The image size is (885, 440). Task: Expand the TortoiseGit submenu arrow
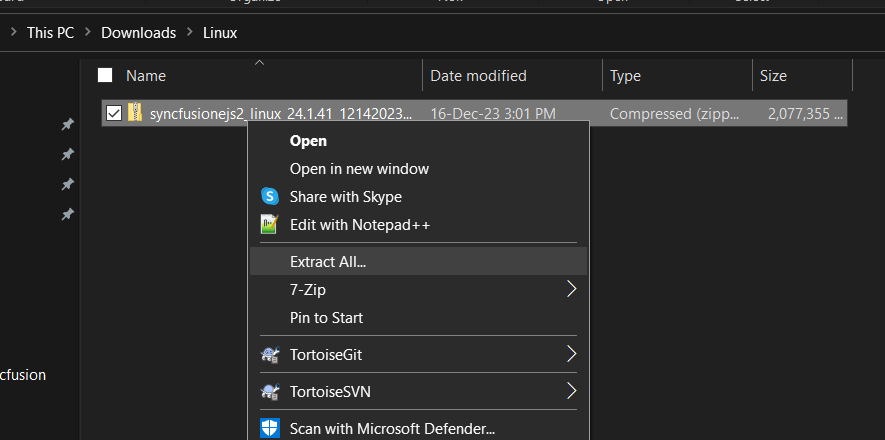point(572,354)
